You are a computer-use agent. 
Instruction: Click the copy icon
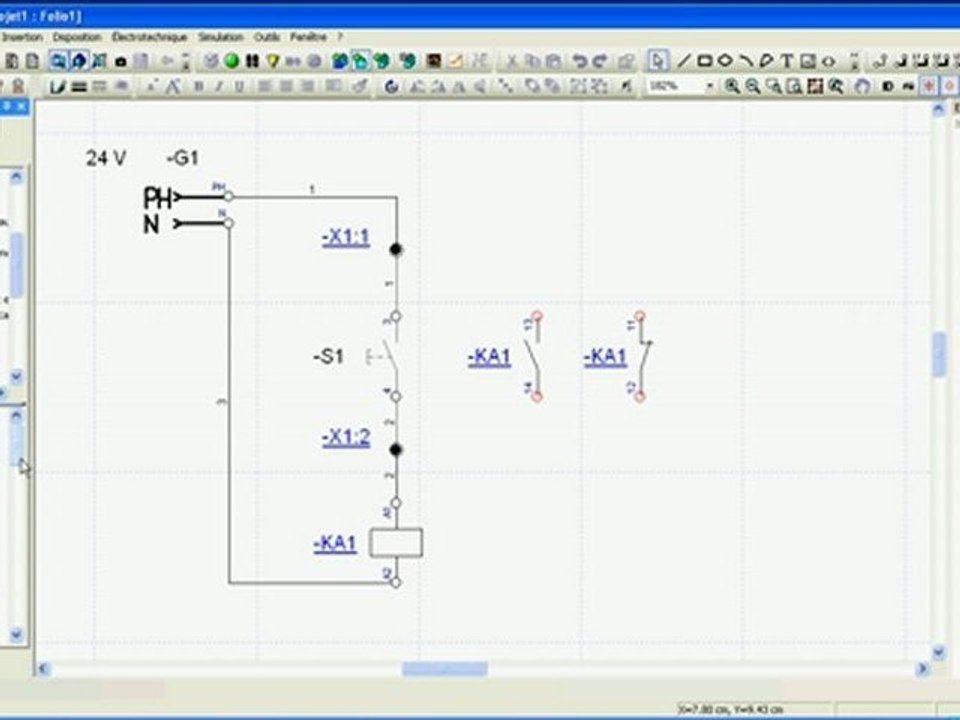(532, 61)
